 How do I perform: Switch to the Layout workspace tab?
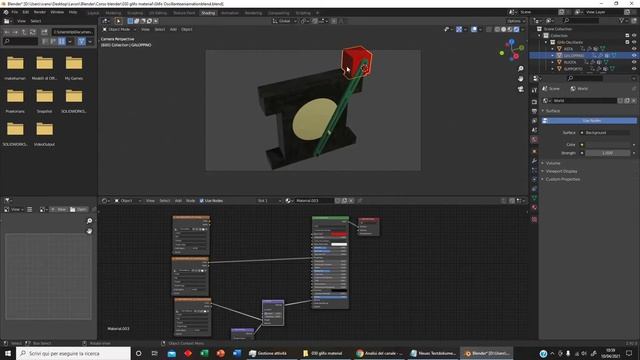tap(93, 13)
